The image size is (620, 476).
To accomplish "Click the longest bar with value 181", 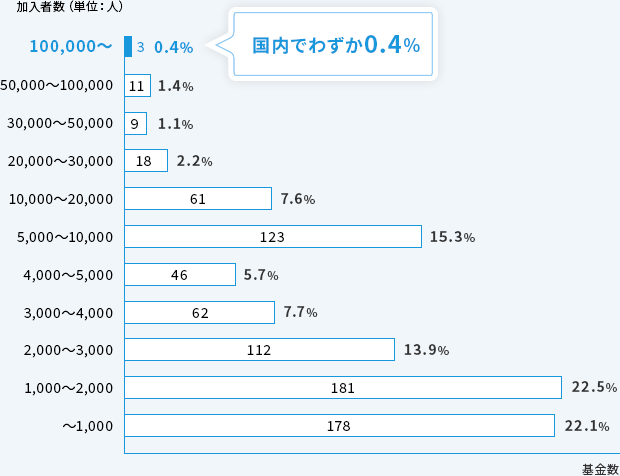I will pos(343,387).
